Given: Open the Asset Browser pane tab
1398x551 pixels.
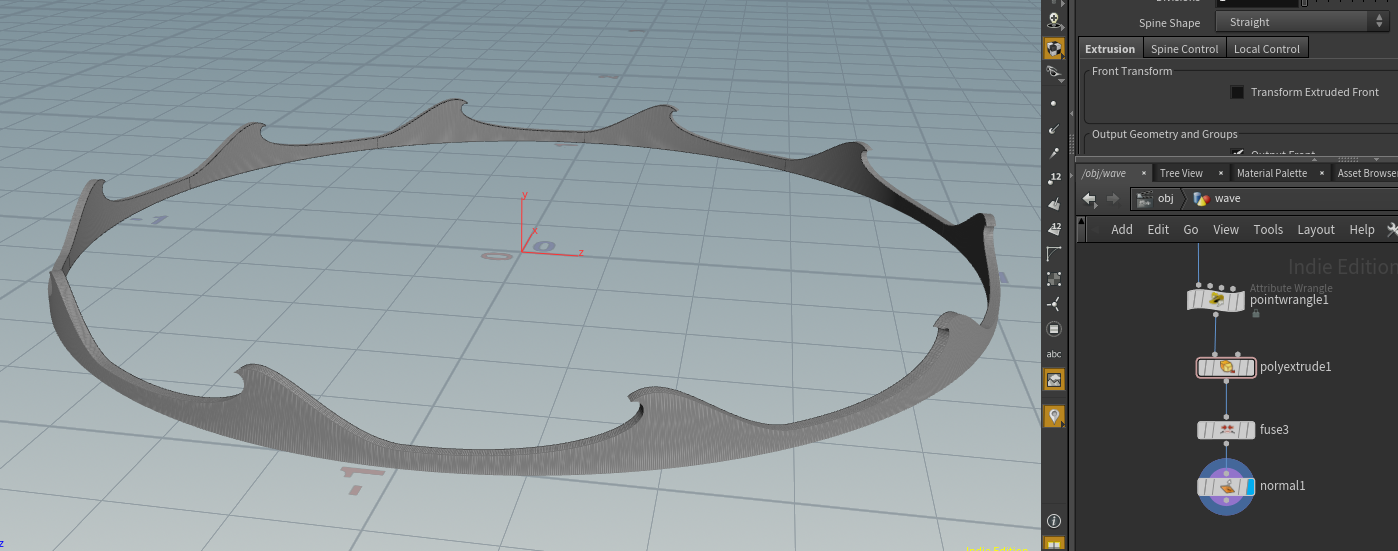Looking at the screenshot, I should click(1367, 173).
